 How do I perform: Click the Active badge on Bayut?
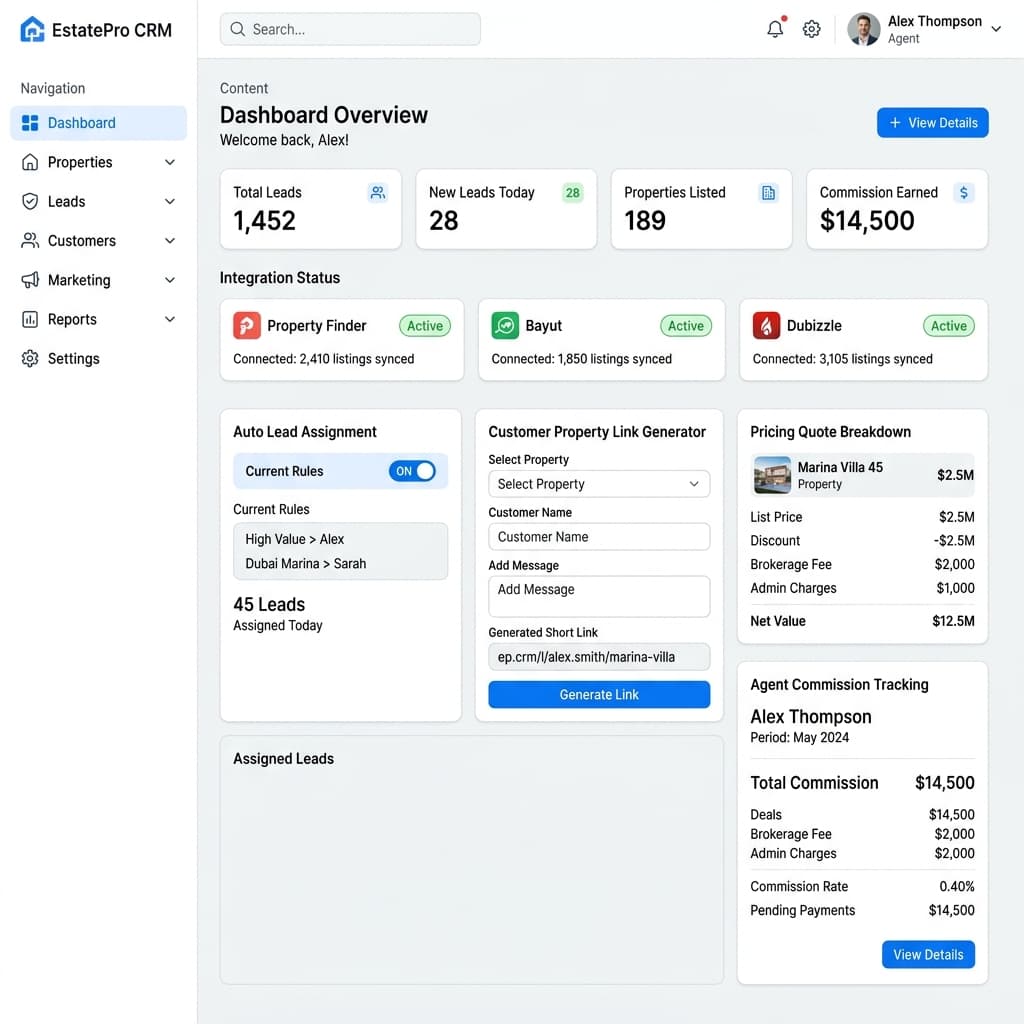tap(686, 325)
